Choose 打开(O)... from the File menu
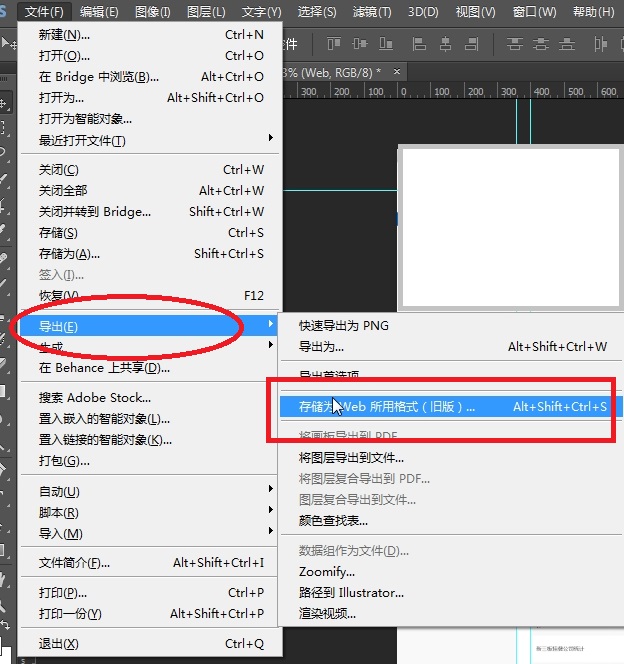Viewport: 624px width, 664px height. tap(150, 55)
